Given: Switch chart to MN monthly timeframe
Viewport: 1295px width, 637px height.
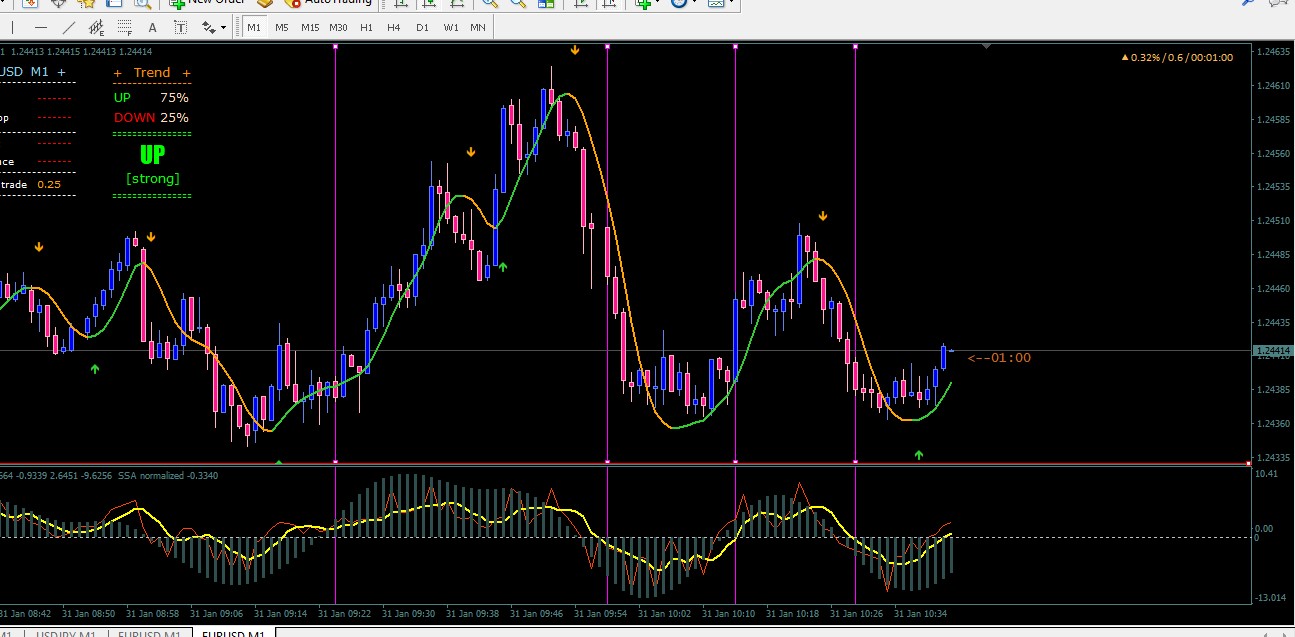Looking at the screenshot, I should coord(478,27).
